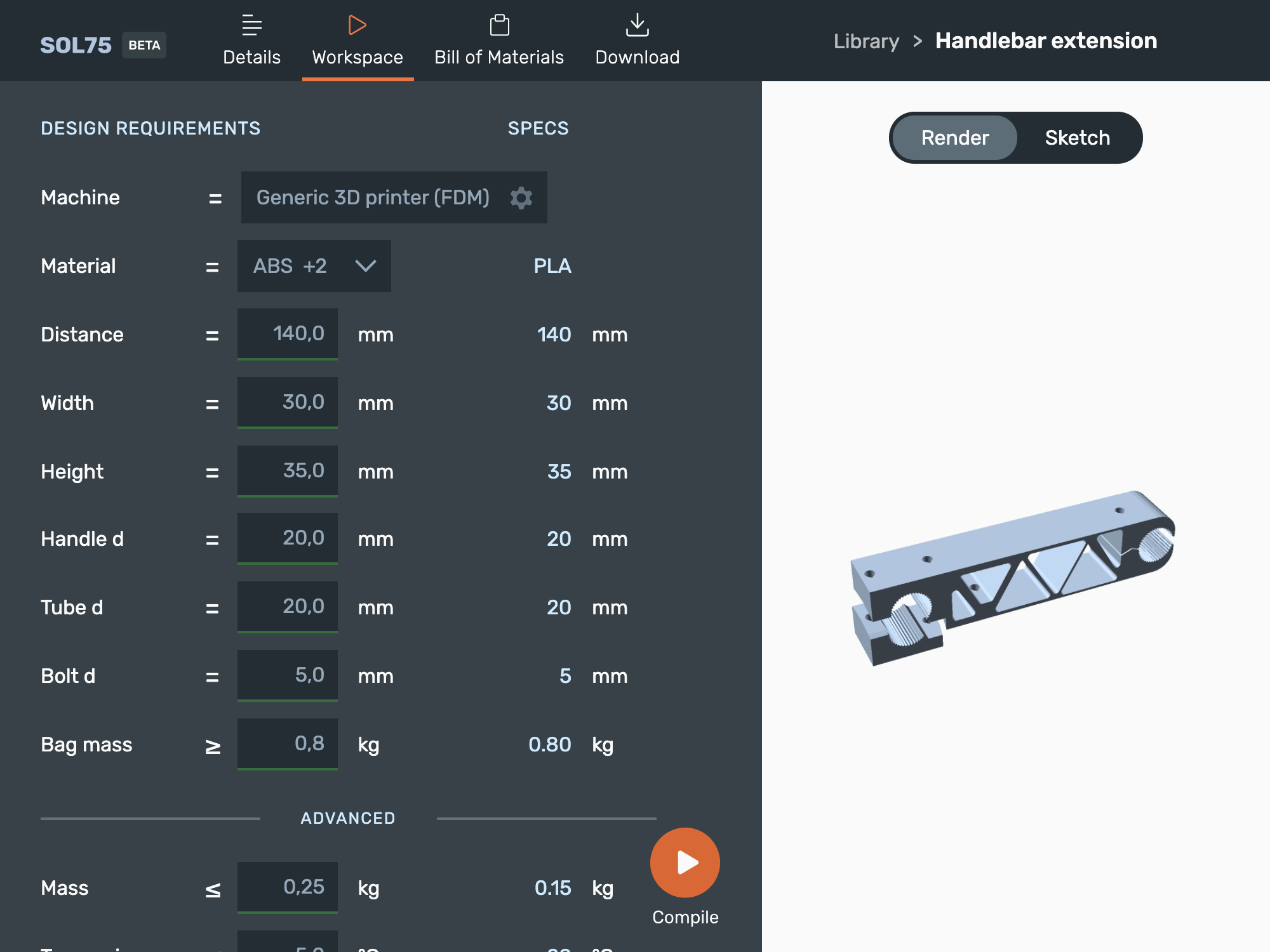Screen dimensions: 1270x952
Task: Click the Bill of Materials tab icon
Action: [499, 22]
